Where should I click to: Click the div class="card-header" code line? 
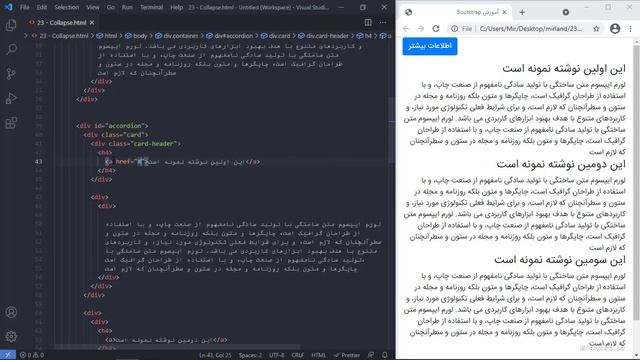click(x=136, y=144)
